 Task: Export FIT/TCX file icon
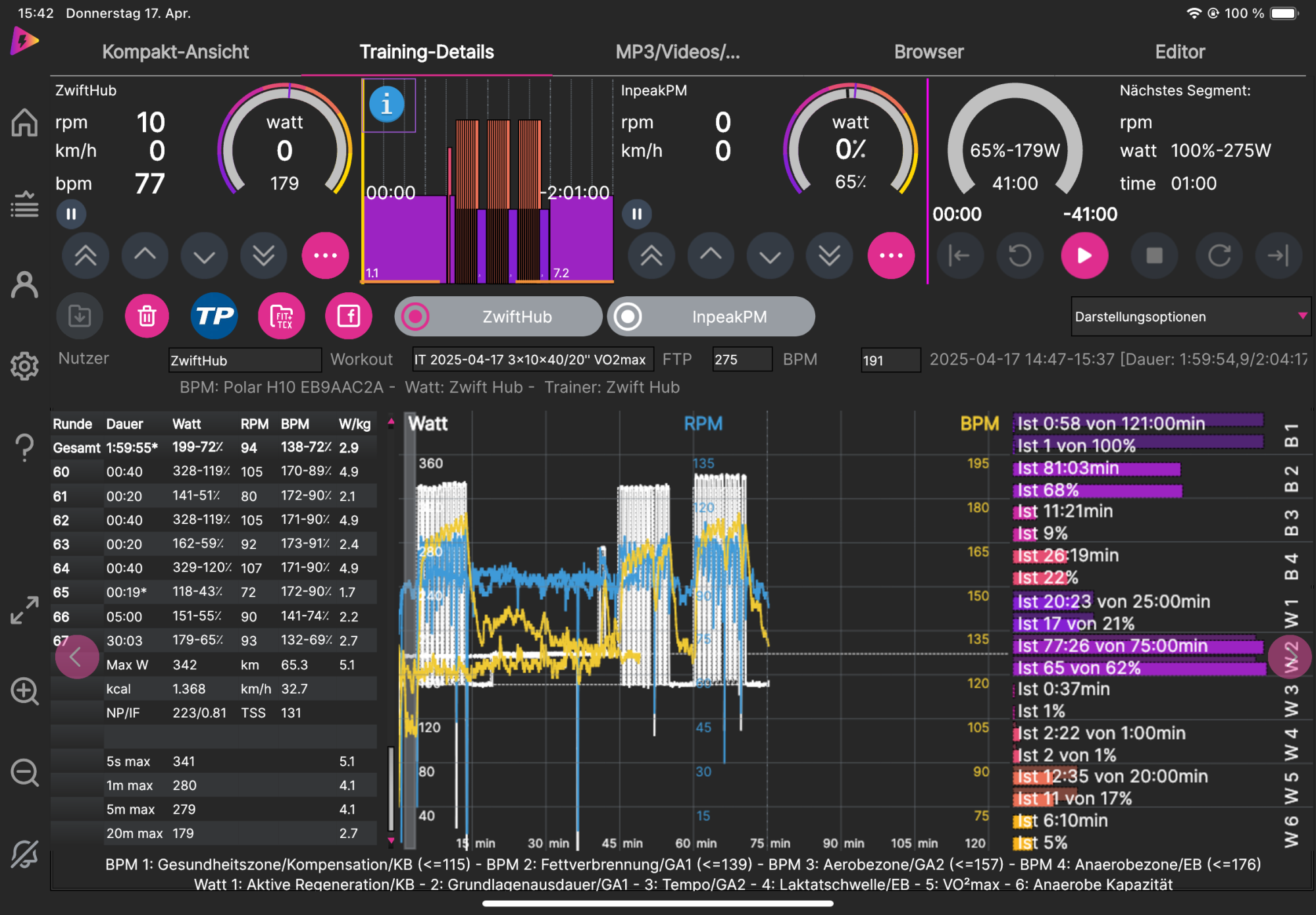click(x=282, y=316)
